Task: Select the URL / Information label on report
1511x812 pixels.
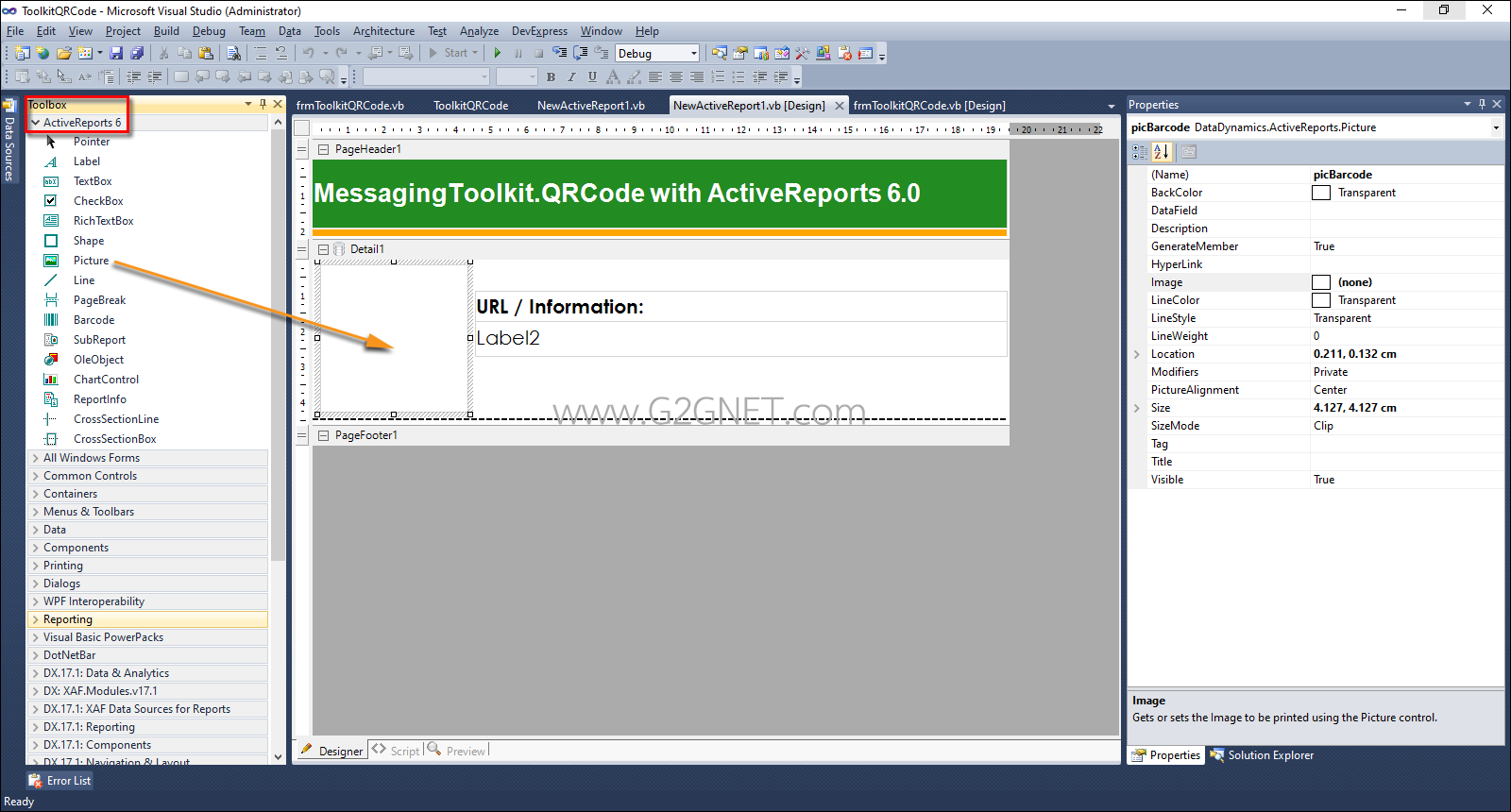Action: point(740,307)
